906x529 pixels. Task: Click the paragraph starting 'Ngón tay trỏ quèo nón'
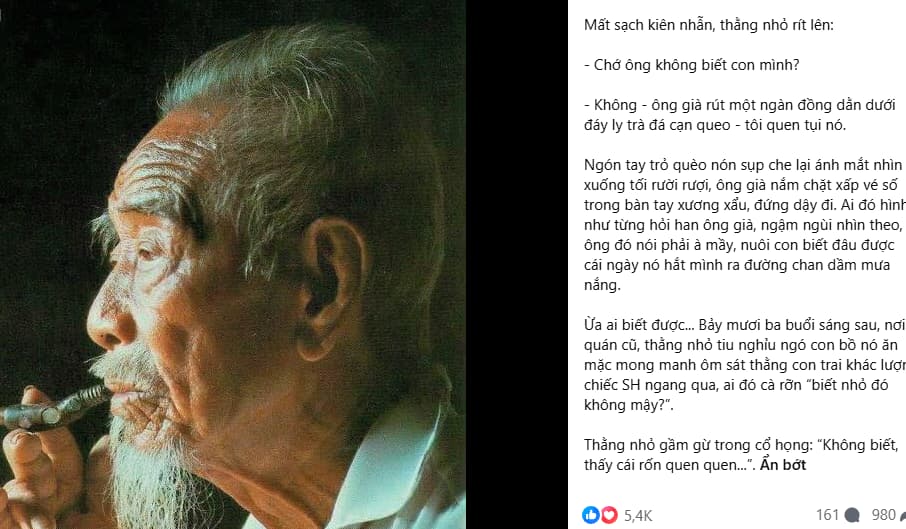[745, 225]
